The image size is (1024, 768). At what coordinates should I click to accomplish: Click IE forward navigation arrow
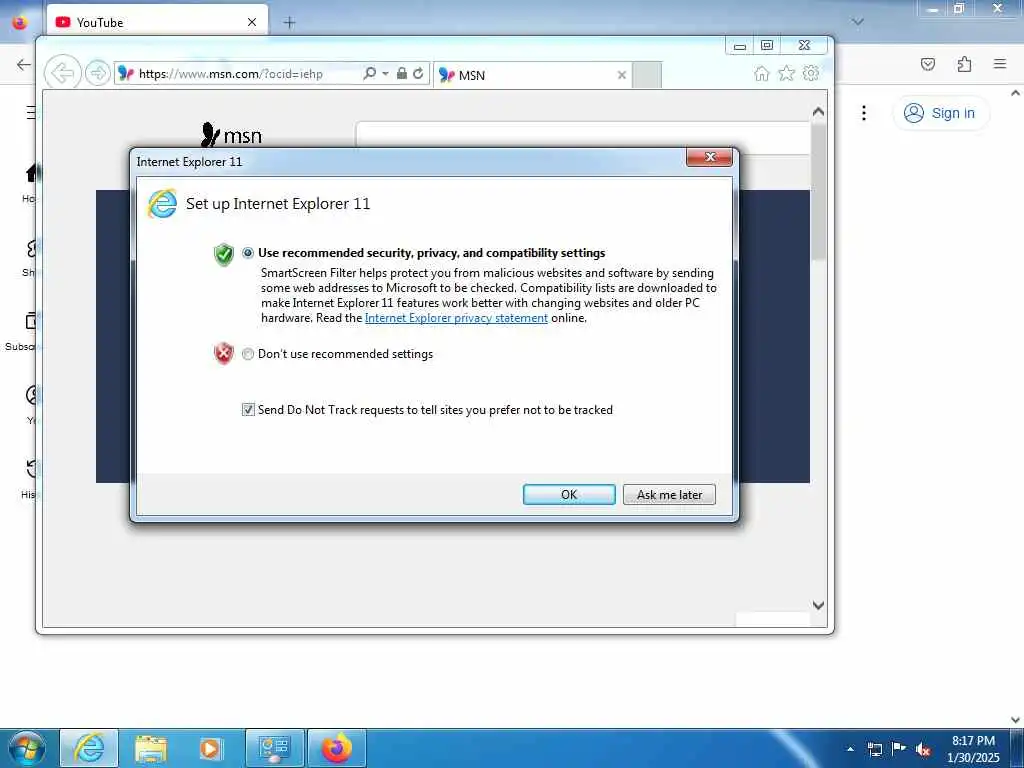point(97,72)
